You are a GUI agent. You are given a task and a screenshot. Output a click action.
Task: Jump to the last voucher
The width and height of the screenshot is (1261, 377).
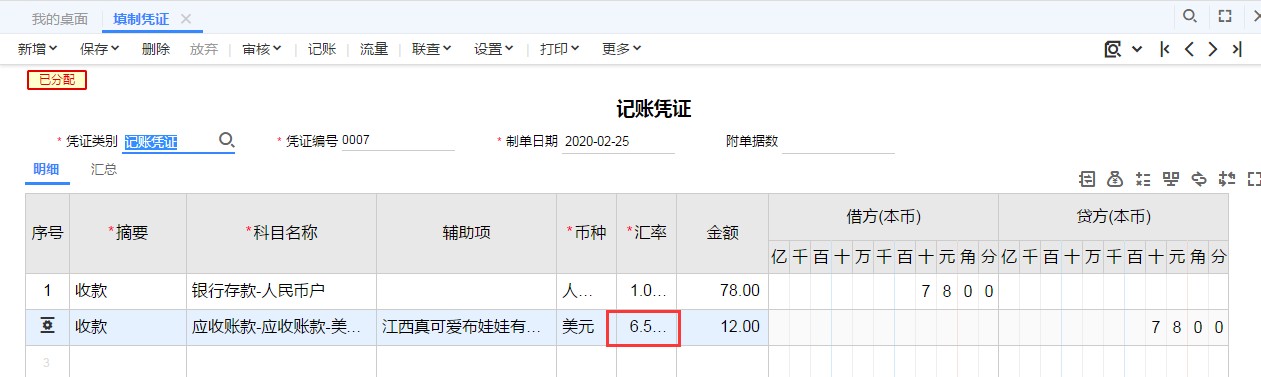click(x=1237, y=49)
